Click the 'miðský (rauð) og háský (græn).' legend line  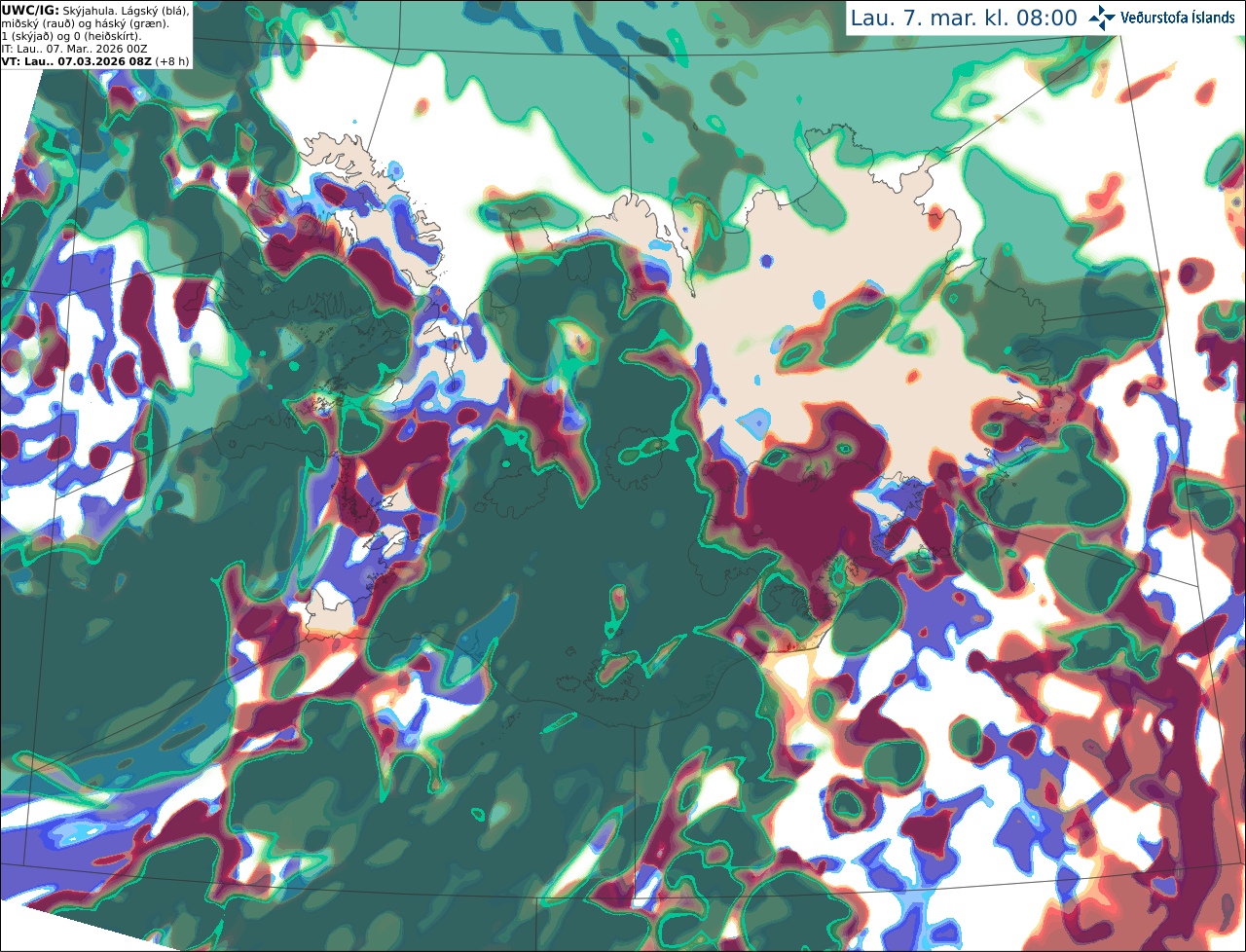coord(85,22)
